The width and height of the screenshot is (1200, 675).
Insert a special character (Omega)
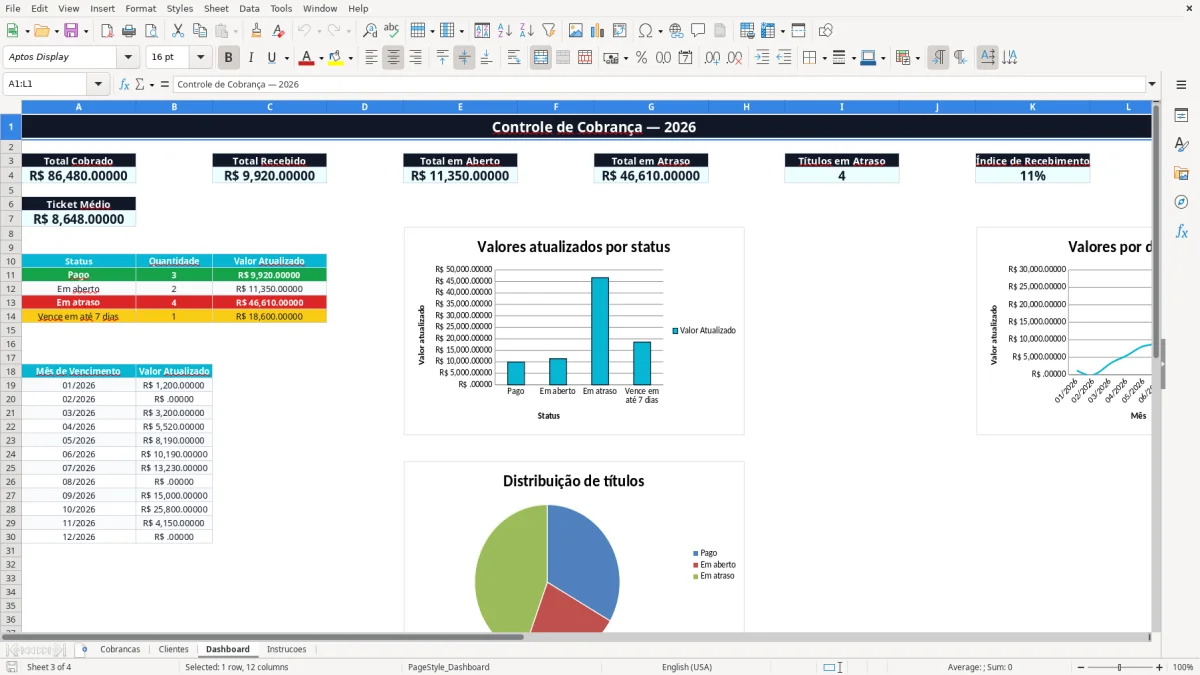pos(645,31)
